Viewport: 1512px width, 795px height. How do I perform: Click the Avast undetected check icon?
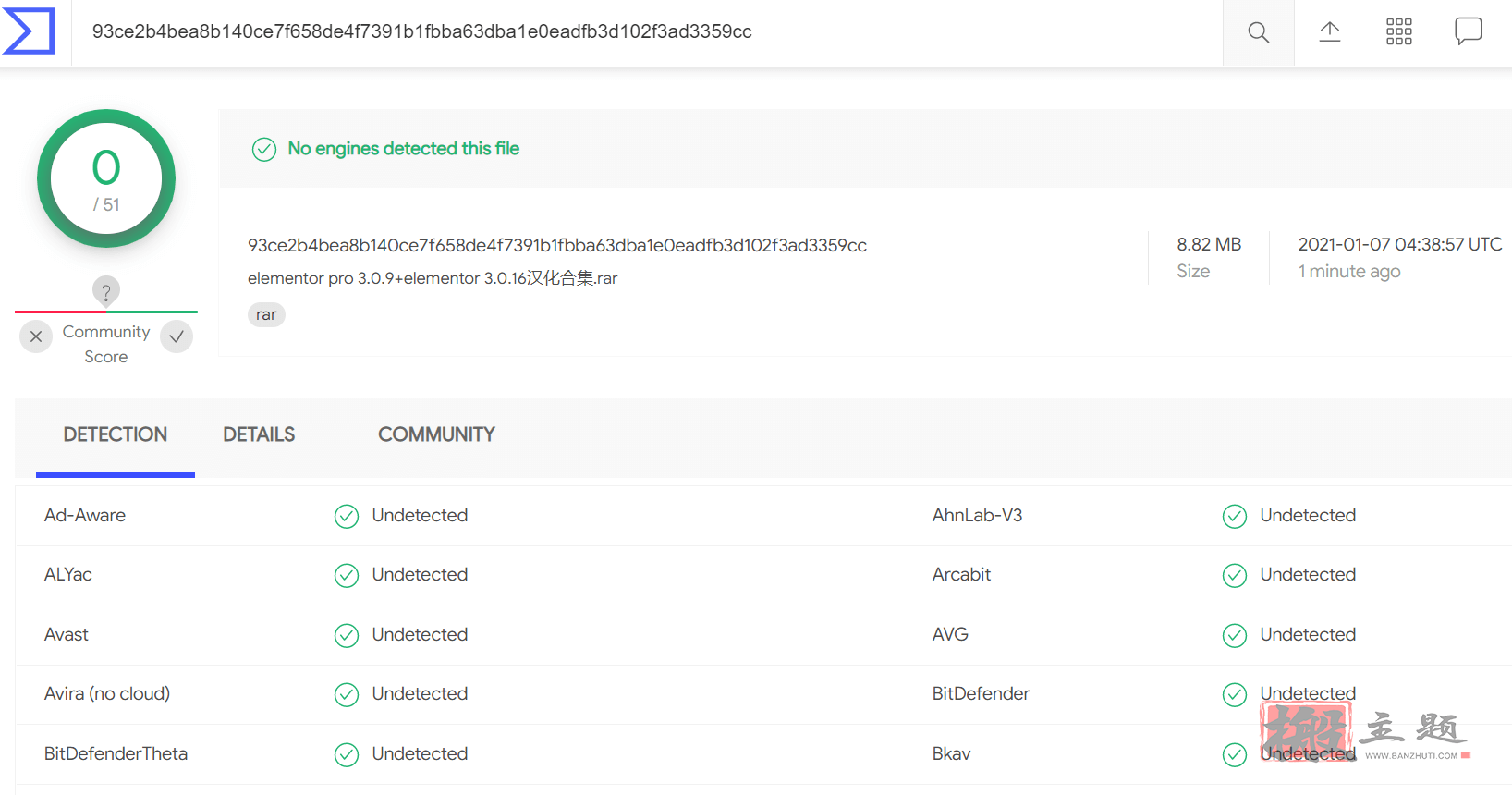pyautogui.click(x=347, y=635)
